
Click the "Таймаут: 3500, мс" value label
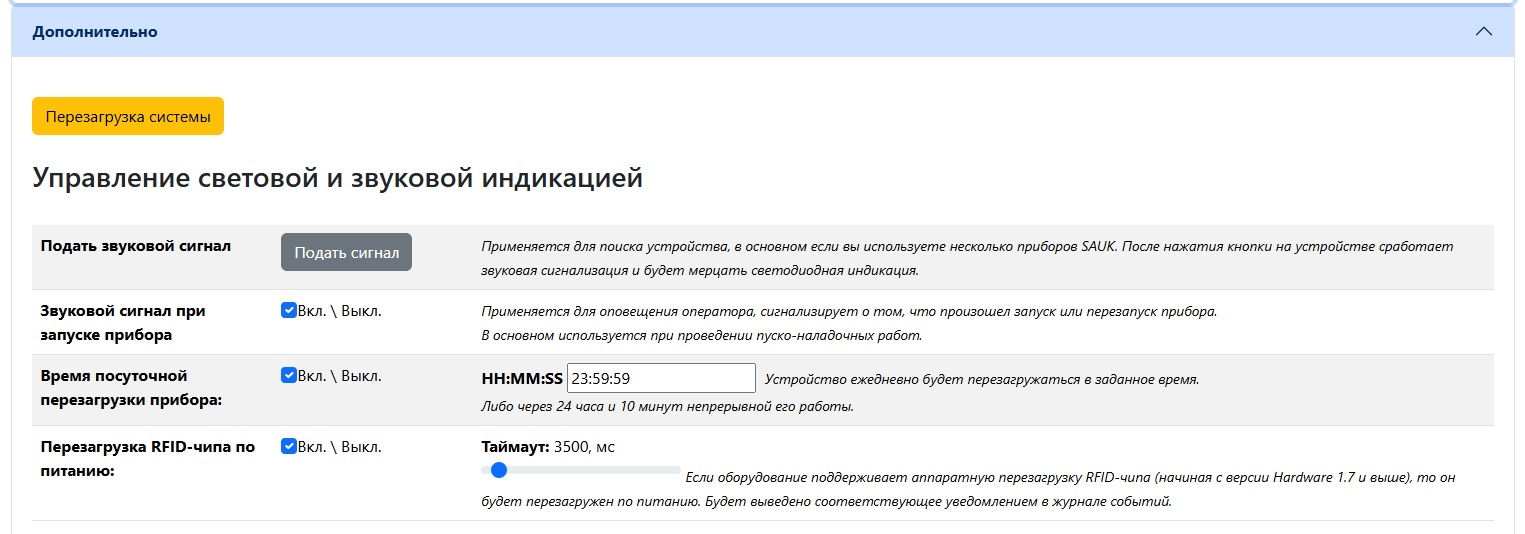click(548, 447)
